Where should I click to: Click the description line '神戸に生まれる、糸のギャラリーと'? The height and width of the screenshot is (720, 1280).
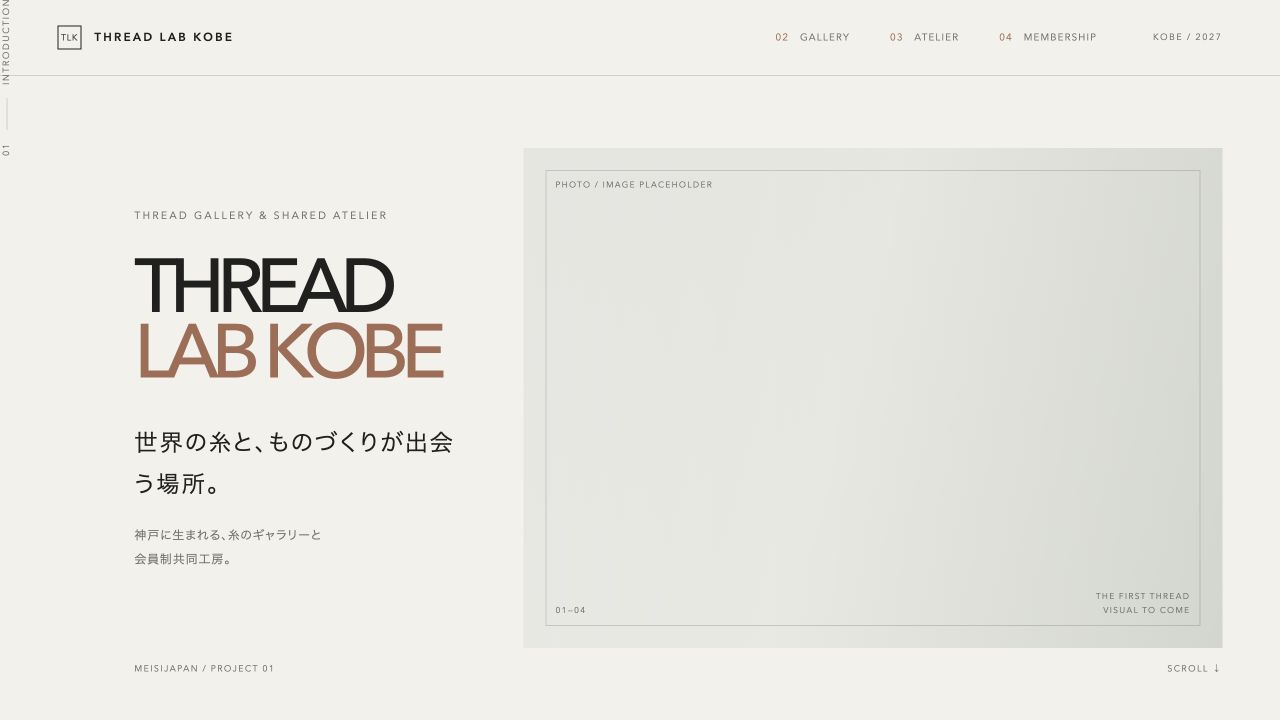coord(228,535)
